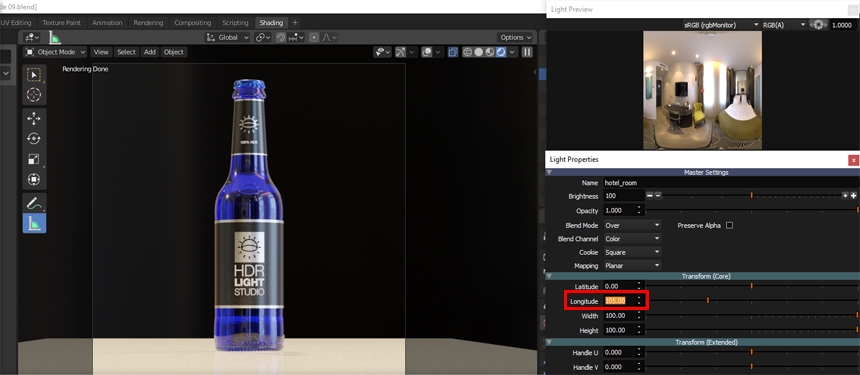Viewport: 860px width, 375px height.
Task: Open RGB(A) channel dropdown
Action: (784, 25)
